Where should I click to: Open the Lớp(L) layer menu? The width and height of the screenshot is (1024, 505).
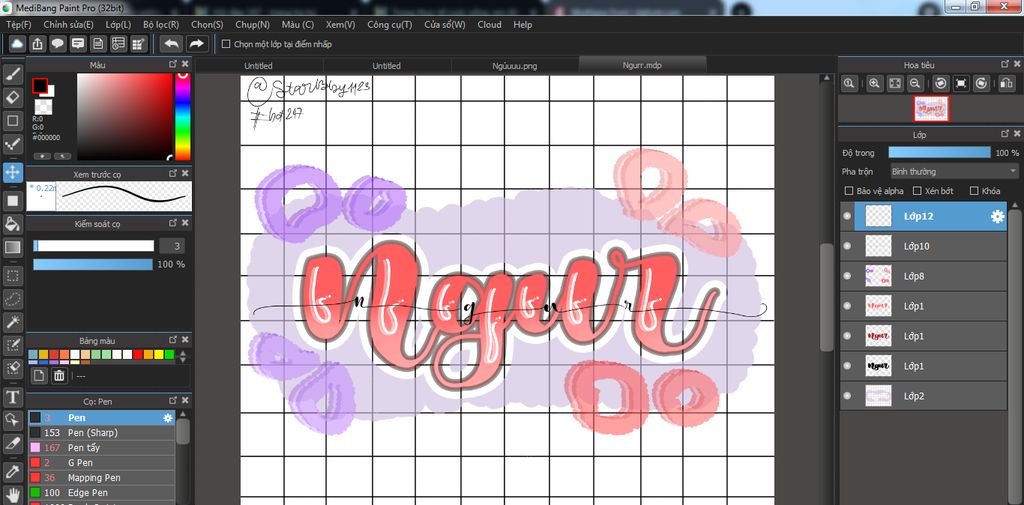click(118, 24)
